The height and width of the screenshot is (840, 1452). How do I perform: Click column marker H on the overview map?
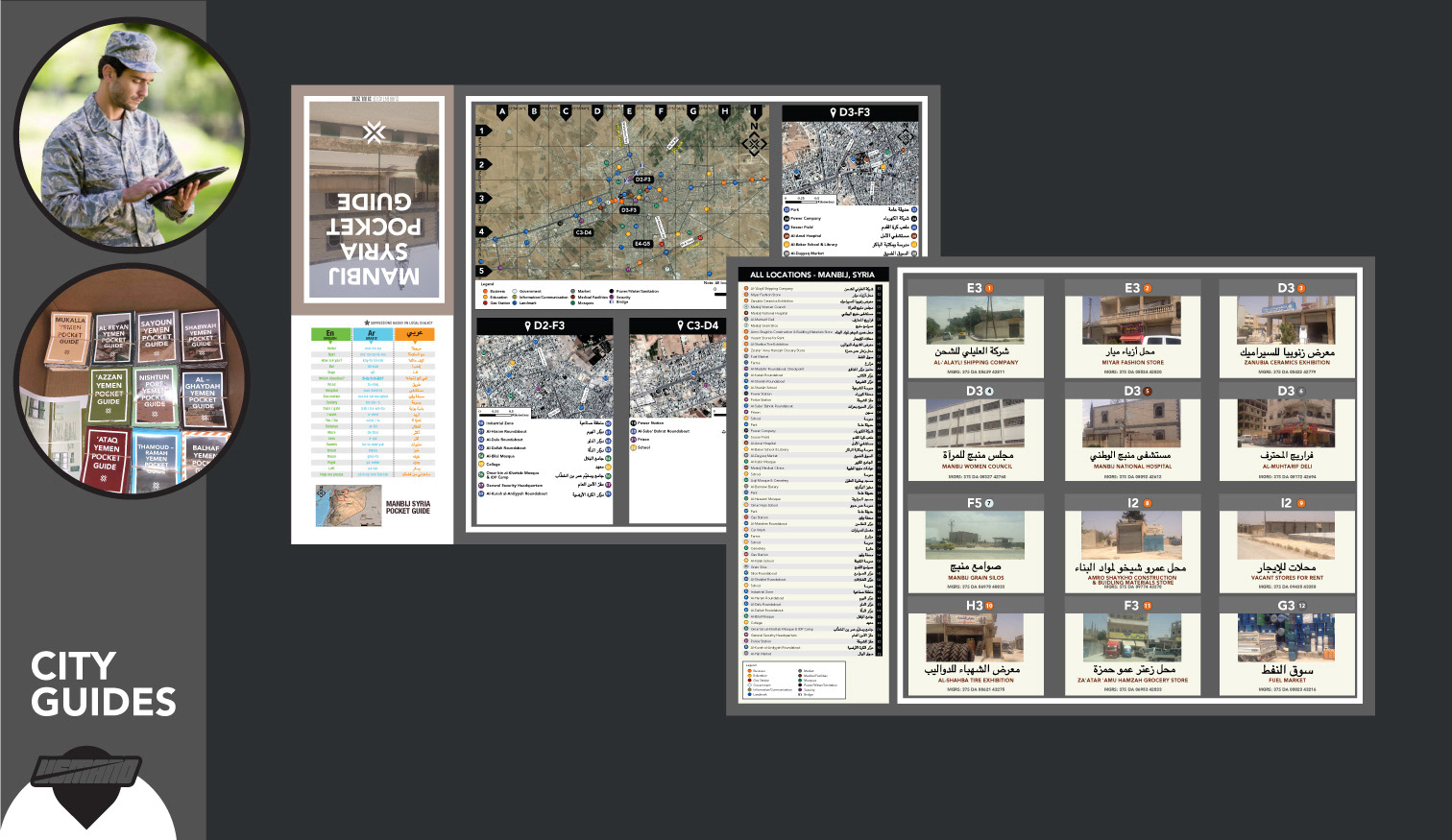pyautogui.click(x=724, y=111)
